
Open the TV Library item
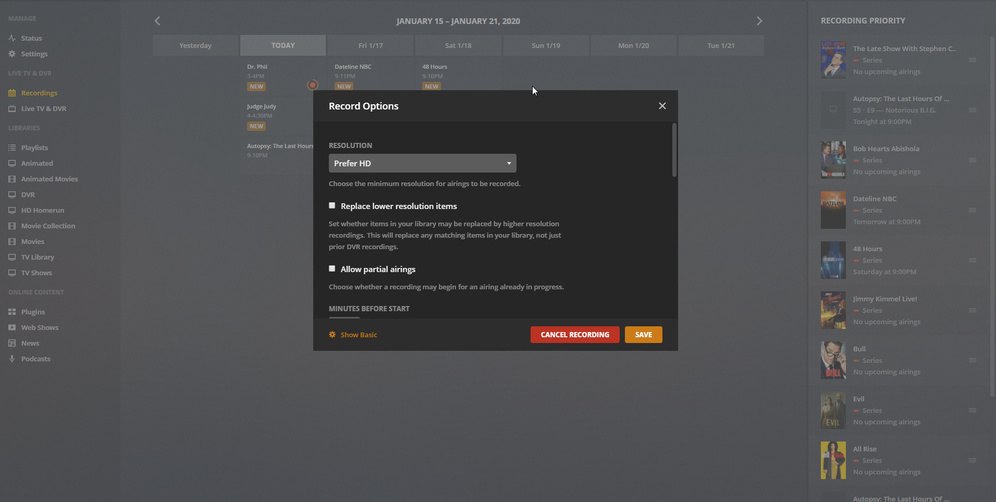click(x=31, y=257)
